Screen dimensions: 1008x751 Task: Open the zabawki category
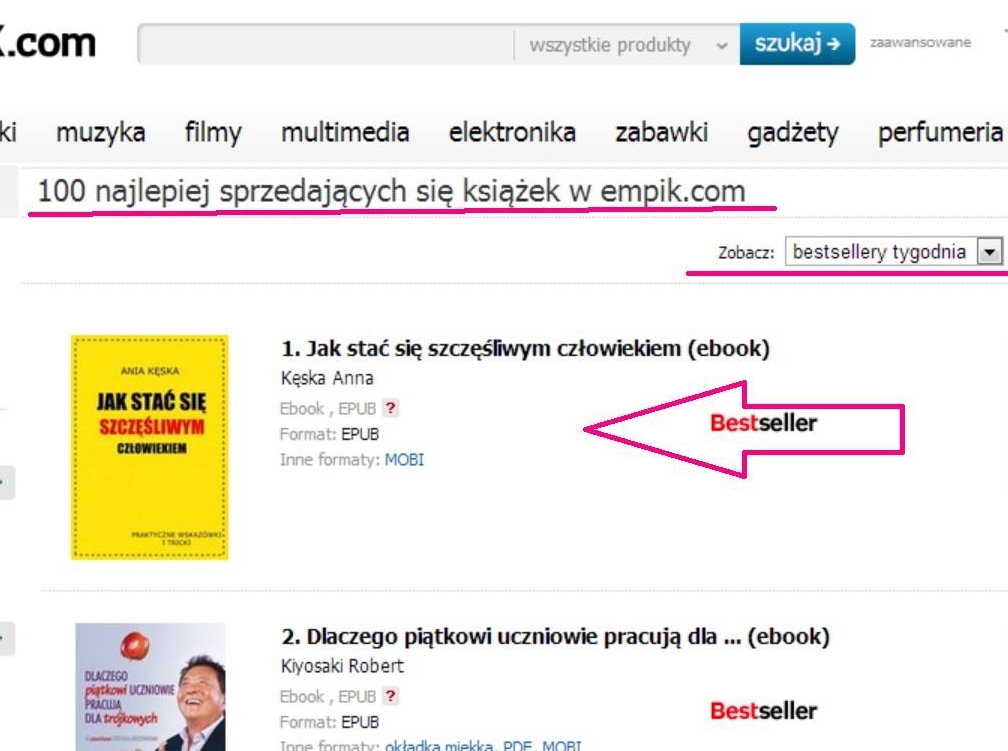[662, 132]
